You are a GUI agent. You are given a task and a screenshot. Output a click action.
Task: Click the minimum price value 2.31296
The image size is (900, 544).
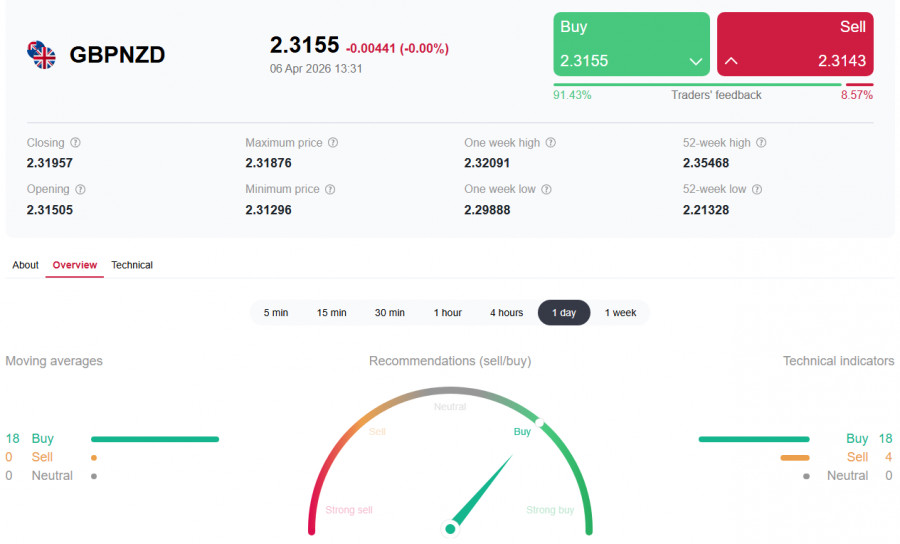[268, 210]
